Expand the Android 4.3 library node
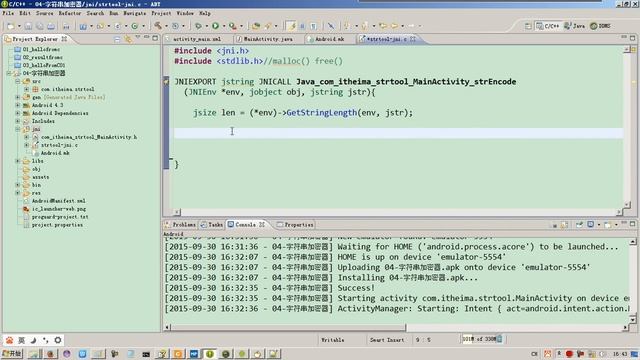The image size is (640, 360). [18, 105]
